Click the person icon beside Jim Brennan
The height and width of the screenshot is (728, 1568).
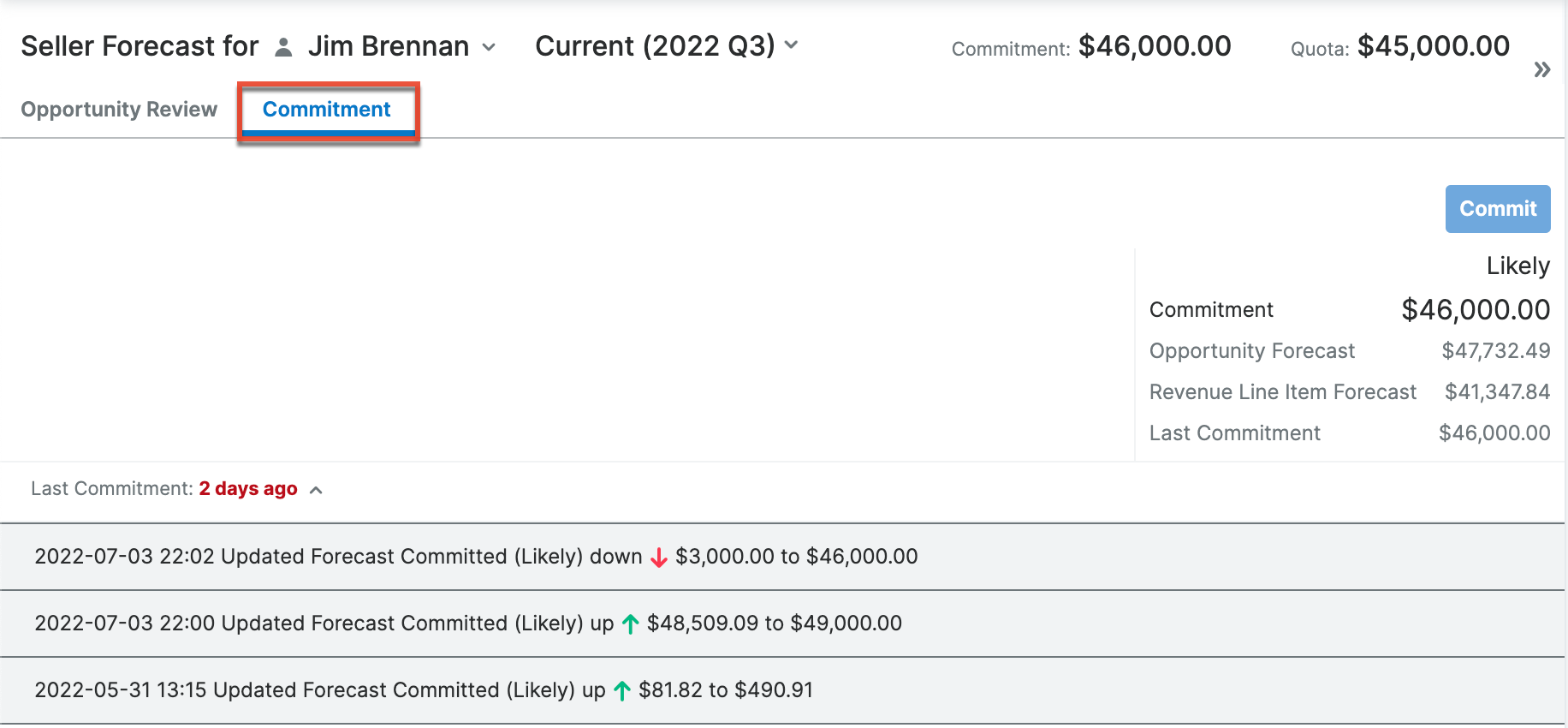click(282, 46)
